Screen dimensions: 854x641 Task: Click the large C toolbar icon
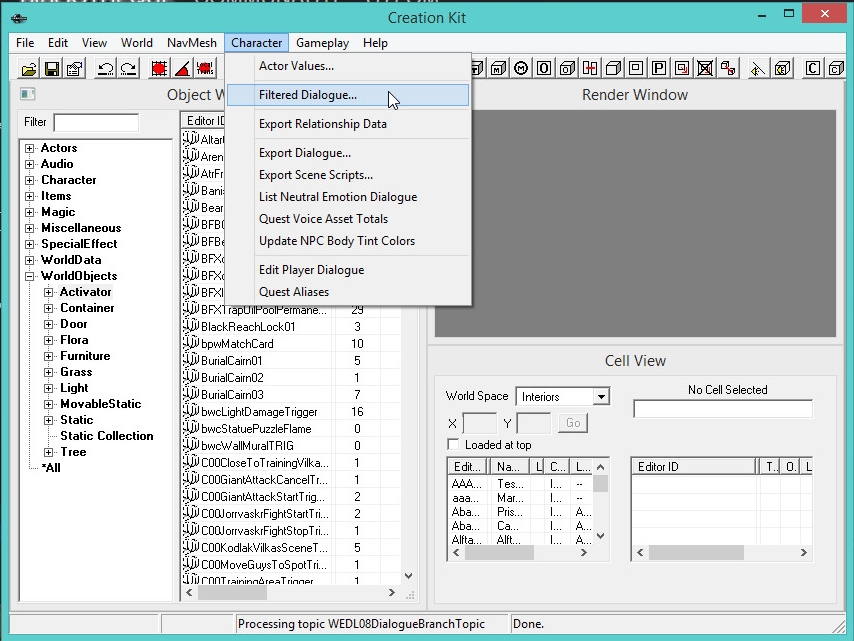pos(813,69)
